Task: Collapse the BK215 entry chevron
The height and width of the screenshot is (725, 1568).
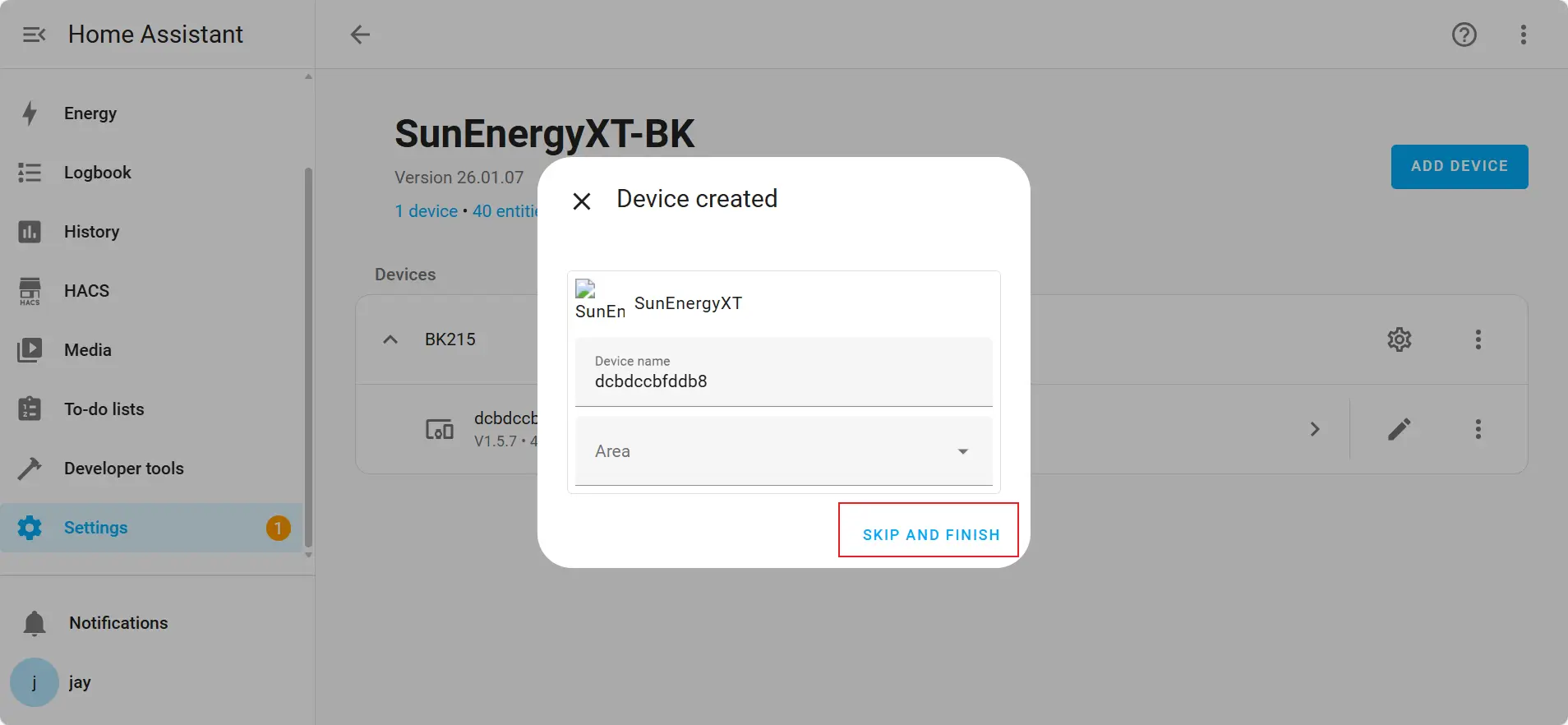Action: 390,339
